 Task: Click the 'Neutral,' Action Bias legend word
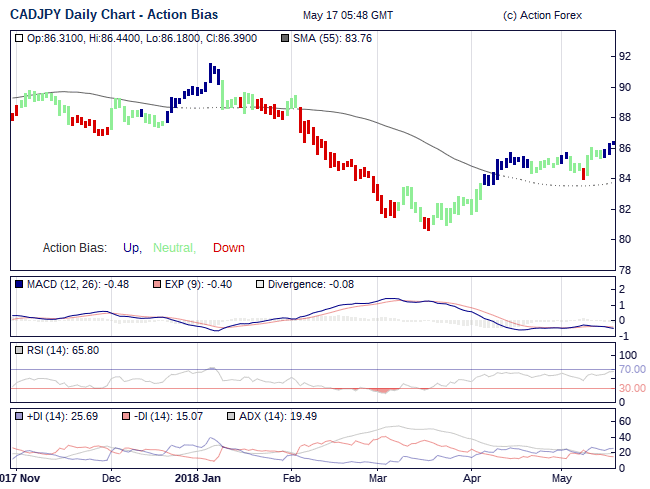click(175, 248)
